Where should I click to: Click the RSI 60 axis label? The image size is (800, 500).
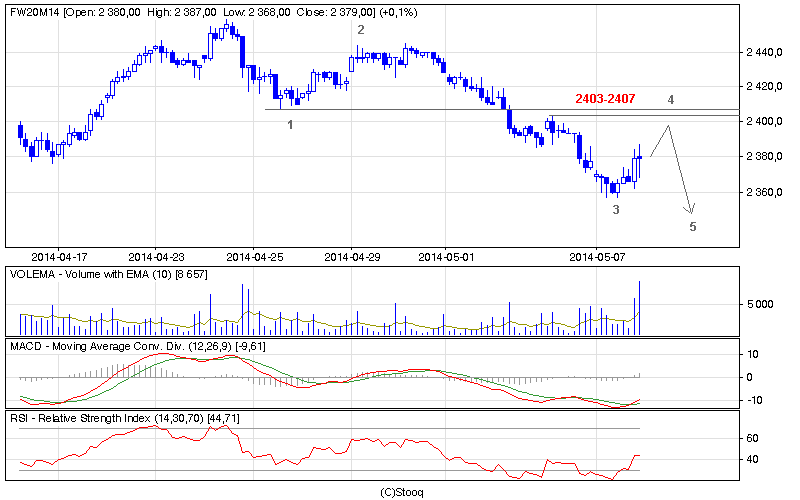[x=753, y=438]
